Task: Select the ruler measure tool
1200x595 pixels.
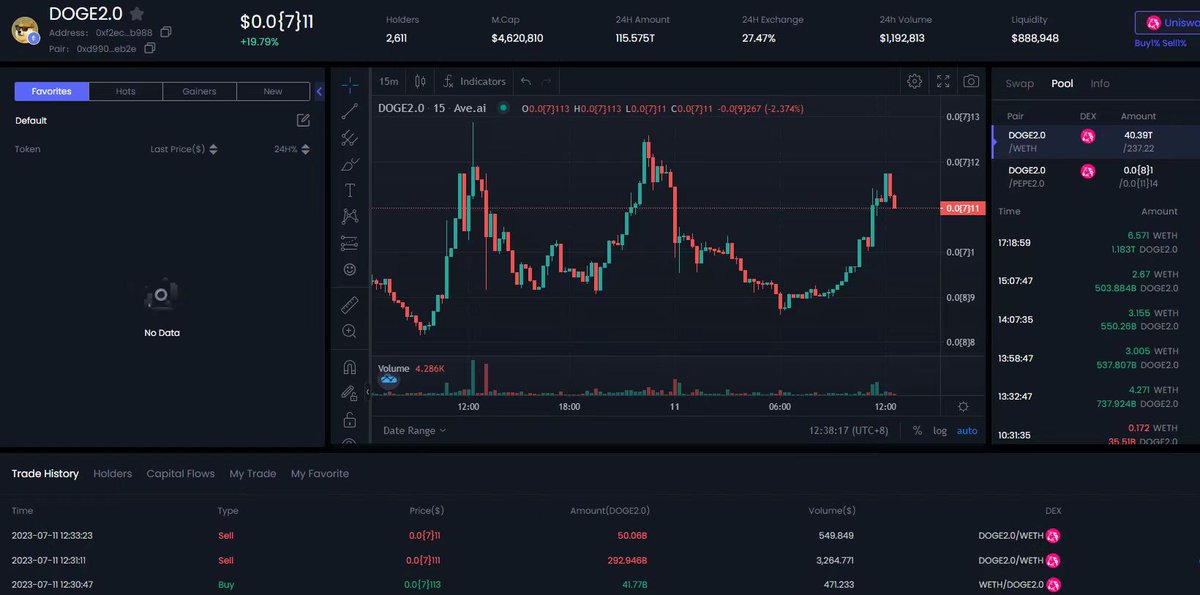Action: coord(349,304)
